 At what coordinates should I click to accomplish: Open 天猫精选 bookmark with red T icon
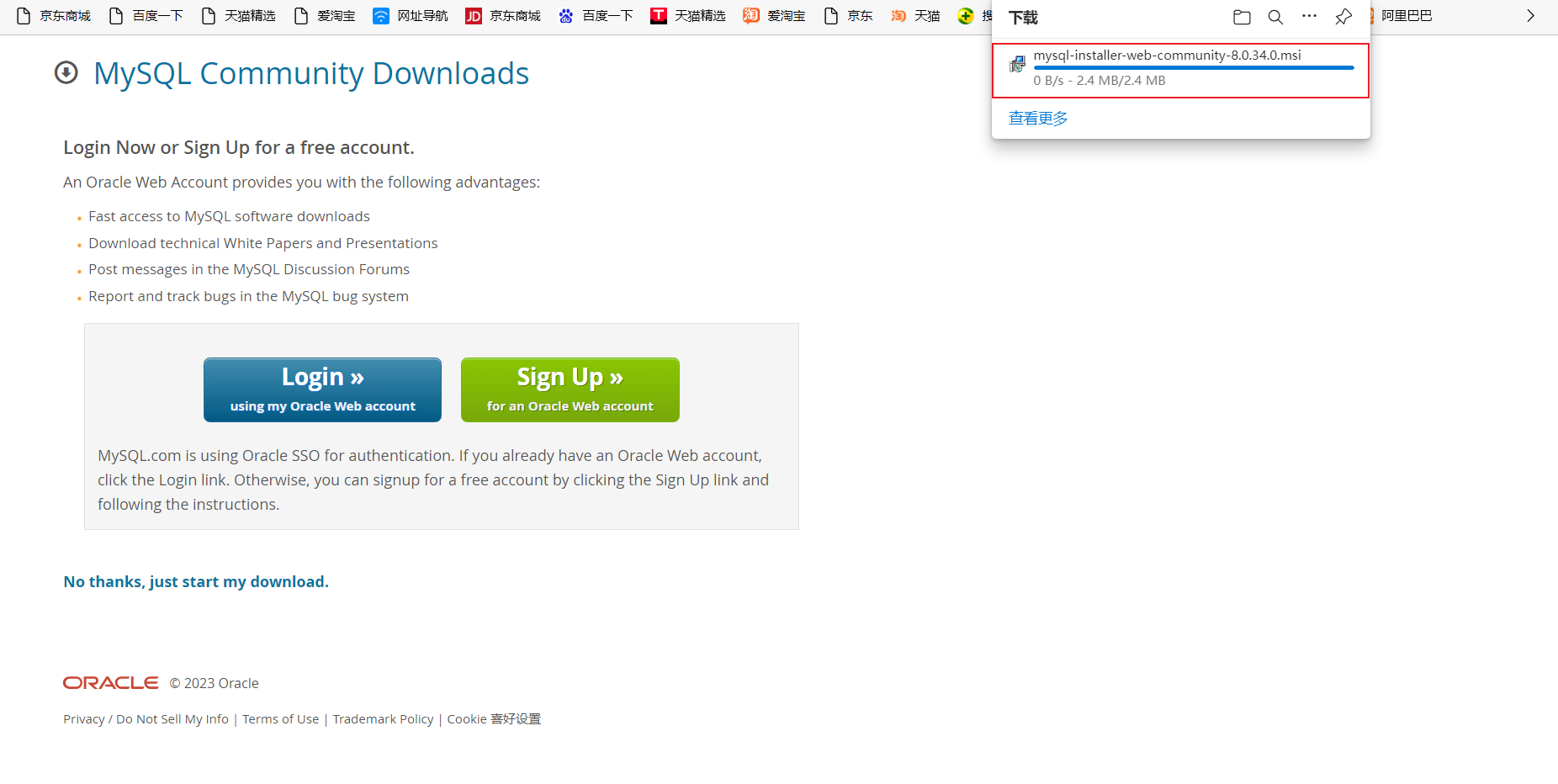click(x=688, y=16)
